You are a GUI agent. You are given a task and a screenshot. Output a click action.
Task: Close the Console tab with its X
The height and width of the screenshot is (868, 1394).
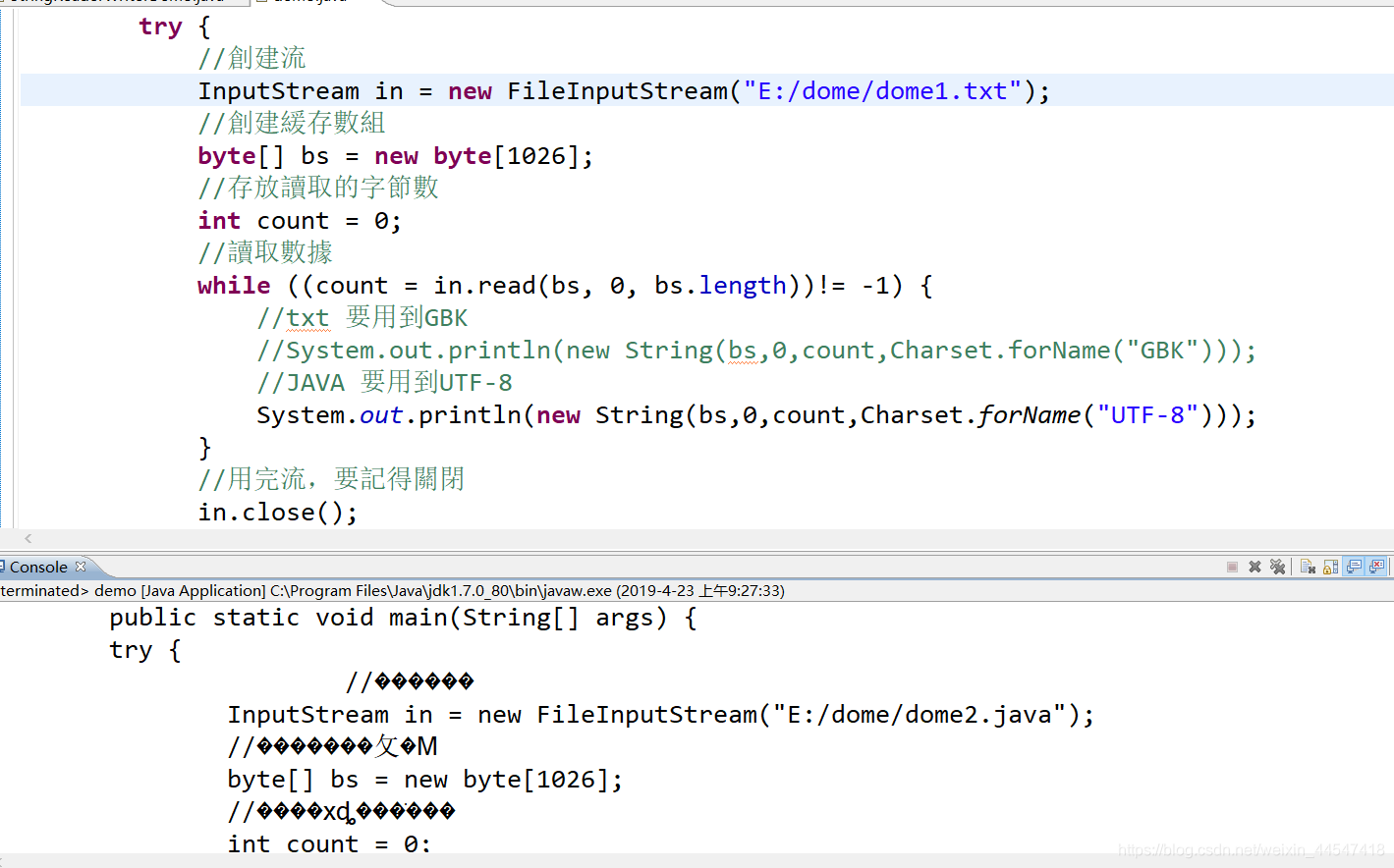pyautogui.click(x=81, y=567)
